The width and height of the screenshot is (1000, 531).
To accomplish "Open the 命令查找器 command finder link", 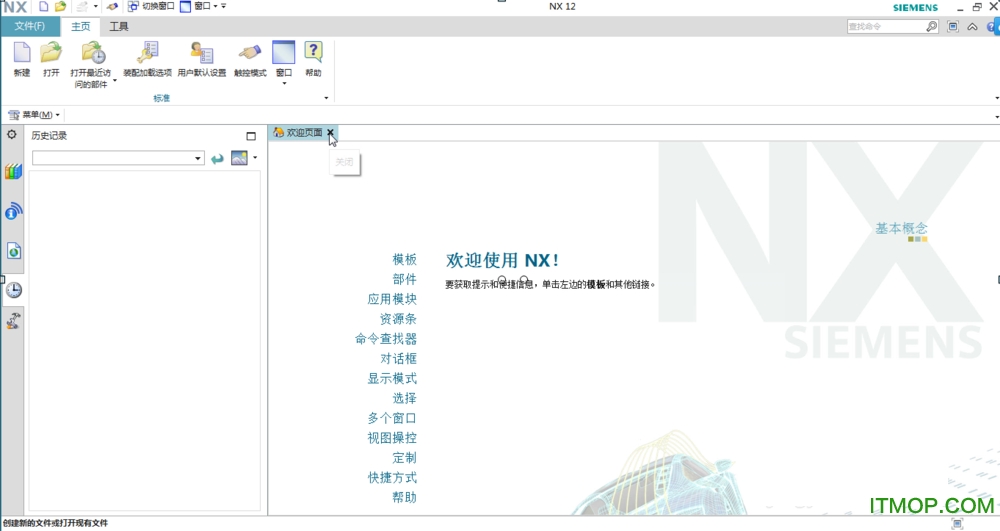I will click(x=386, y=338).
